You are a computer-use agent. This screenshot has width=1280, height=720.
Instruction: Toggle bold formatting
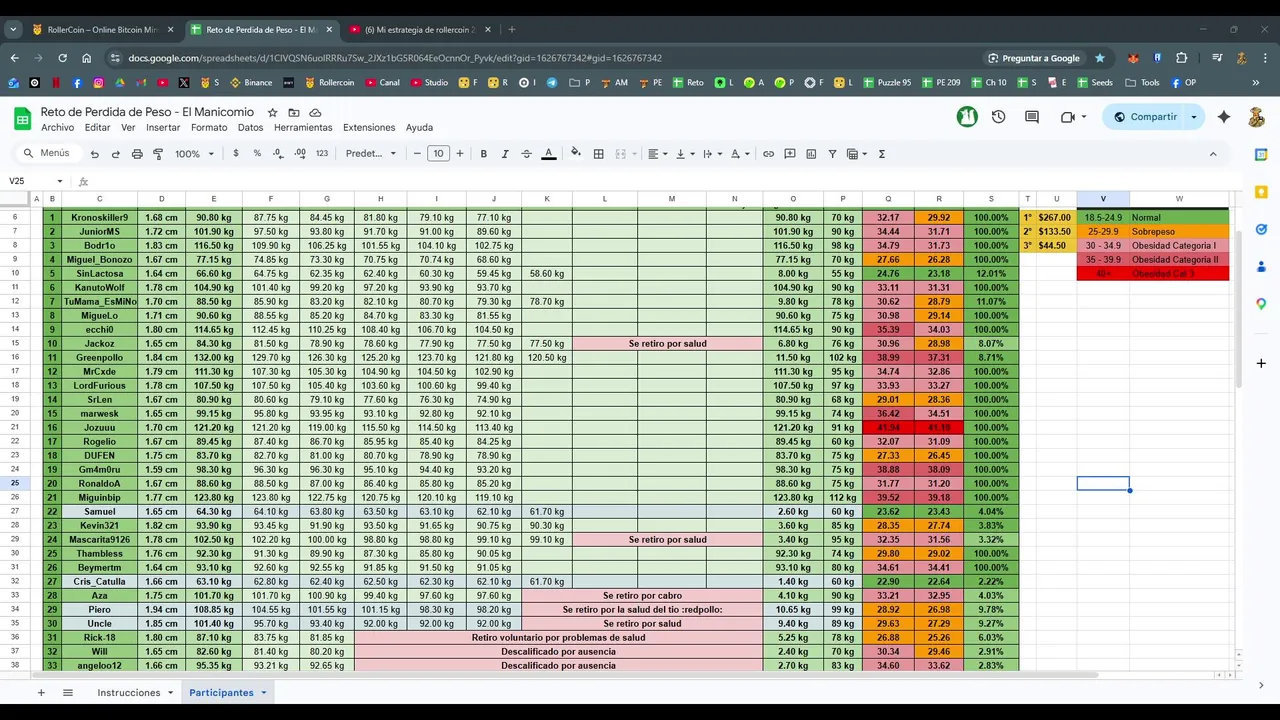point(483,154)
